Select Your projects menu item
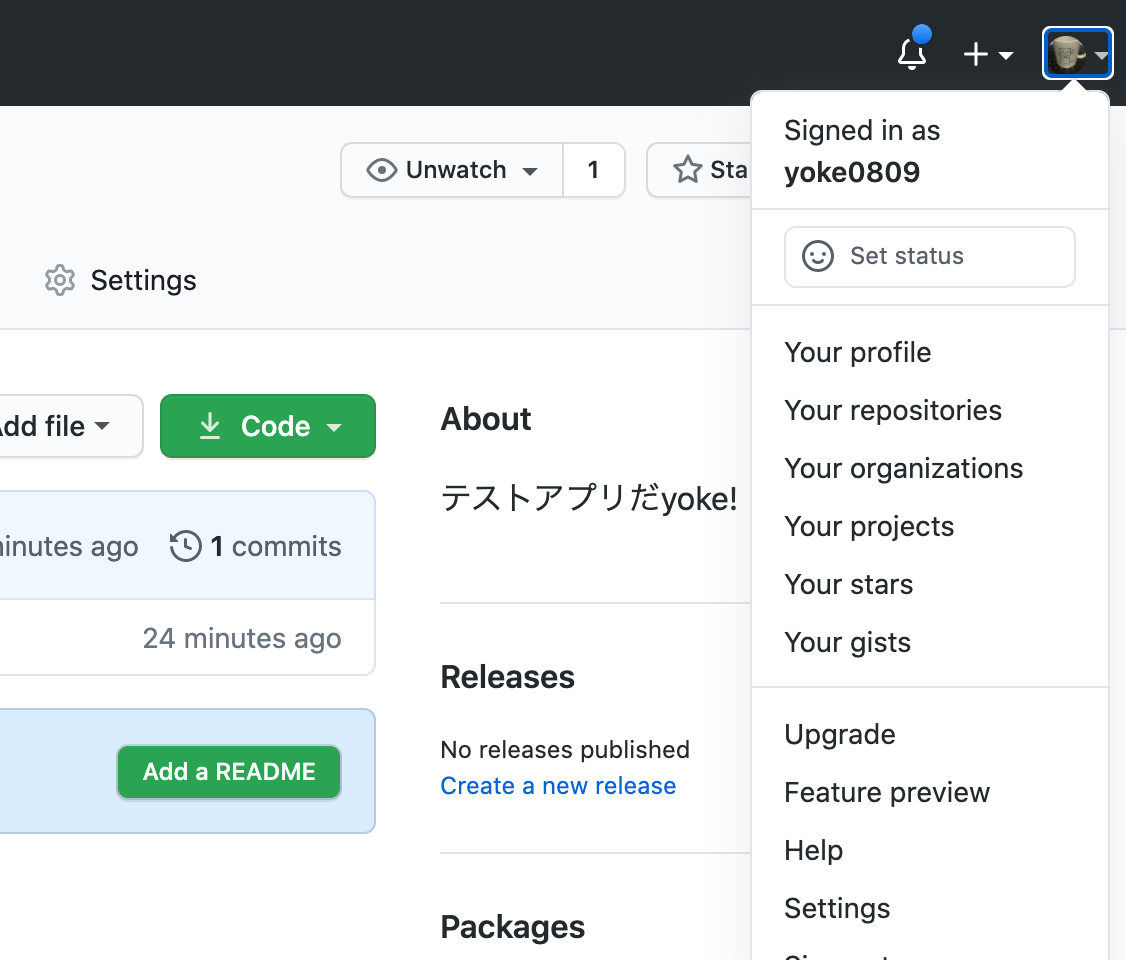The image size is (1126, 960). click(x=930, y=527)
